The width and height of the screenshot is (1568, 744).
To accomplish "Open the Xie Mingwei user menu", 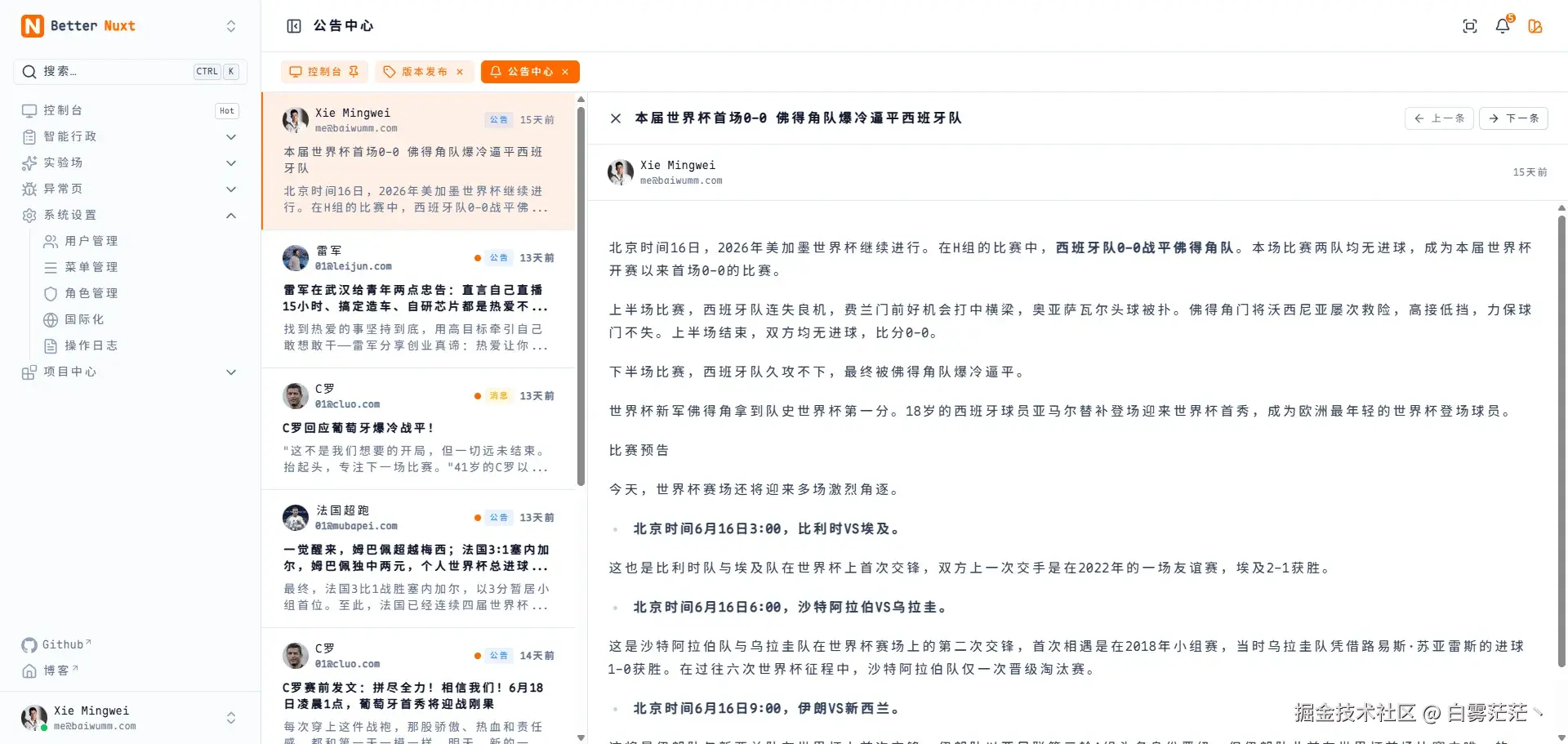I will tap(131, 718).
